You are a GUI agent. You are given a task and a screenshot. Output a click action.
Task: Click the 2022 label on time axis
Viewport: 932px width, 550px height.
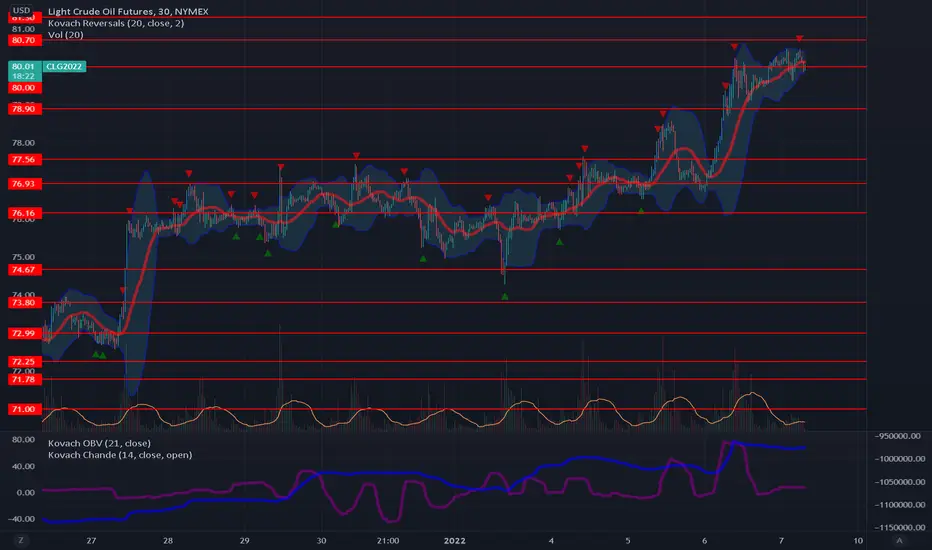tap(455, 540)
